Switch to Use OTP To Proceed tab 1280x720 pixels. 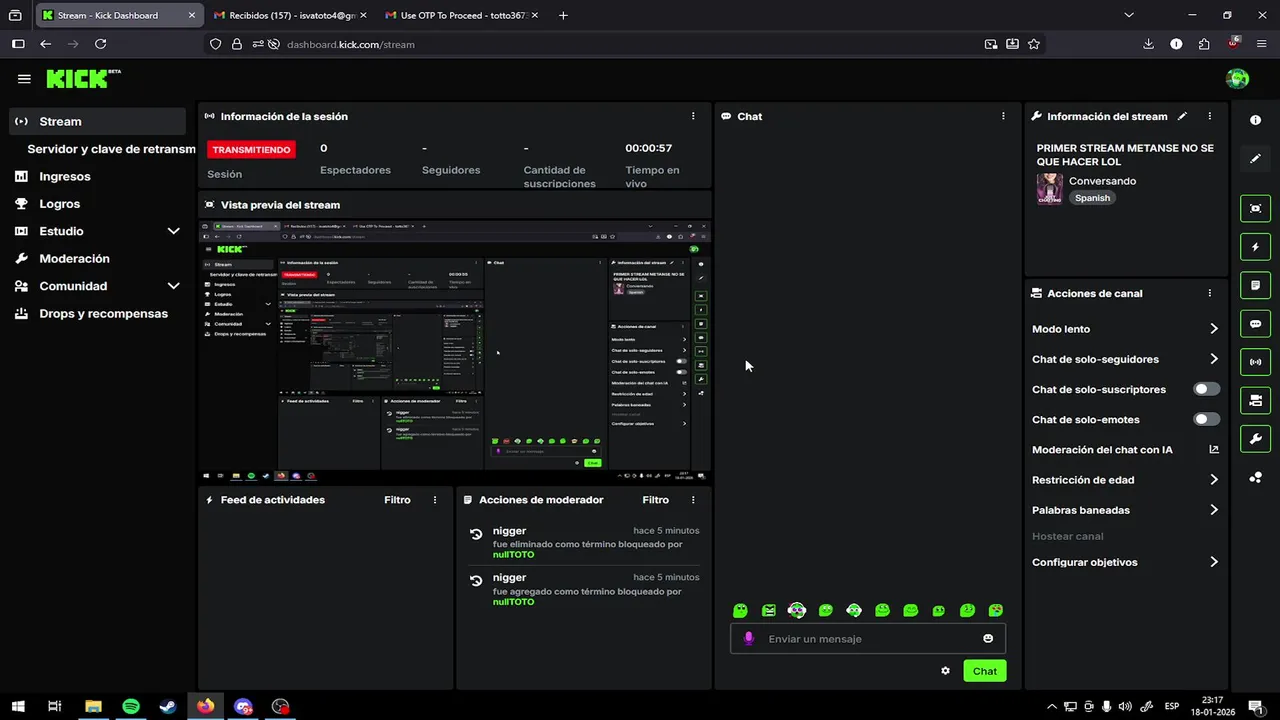pos(460,15)
